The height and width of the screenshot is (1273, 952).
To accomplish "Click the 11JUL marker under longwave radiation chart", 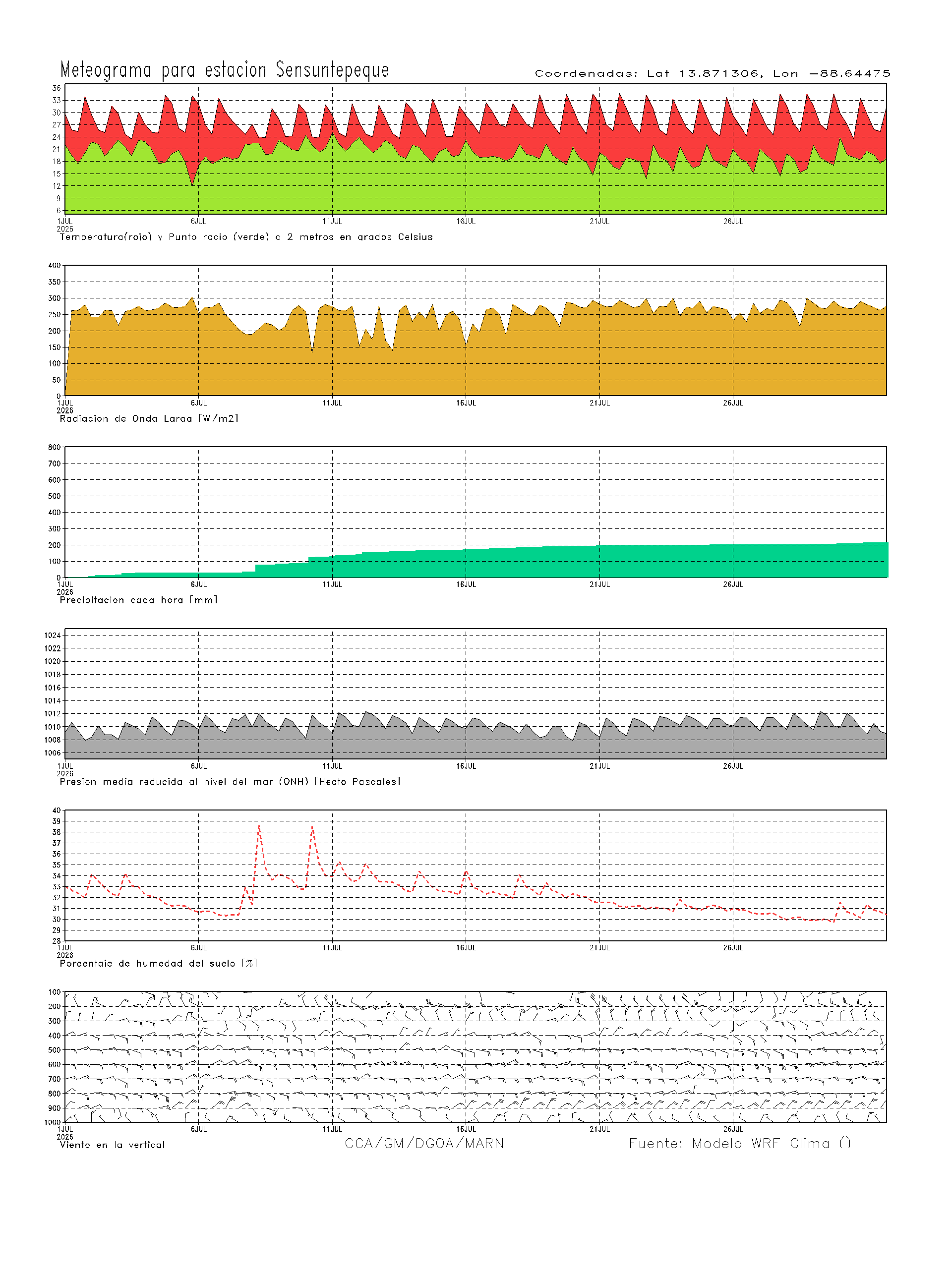I will coord(332,403).
